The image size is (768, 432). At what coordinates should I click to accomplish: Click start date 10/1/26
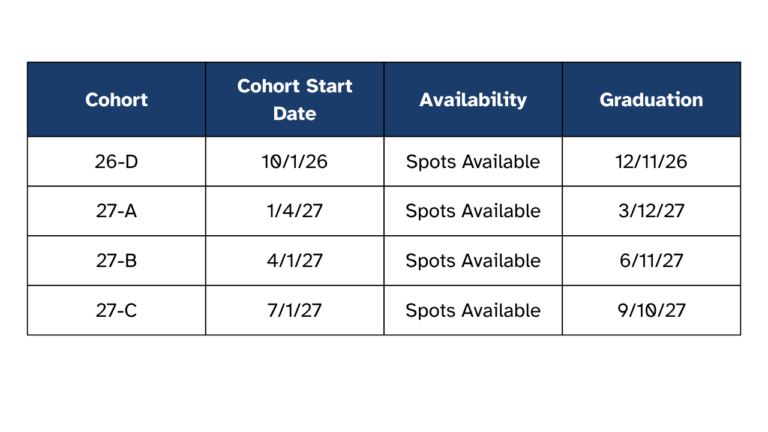[295, 162]
